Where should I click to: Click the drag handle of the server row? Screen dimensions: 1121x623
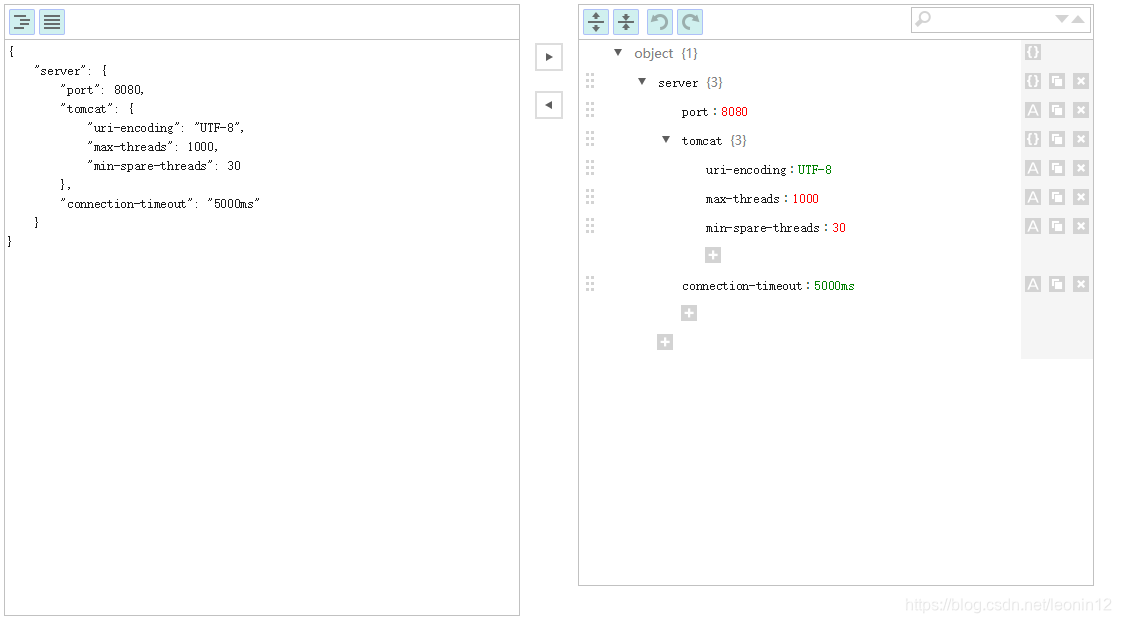590,81
